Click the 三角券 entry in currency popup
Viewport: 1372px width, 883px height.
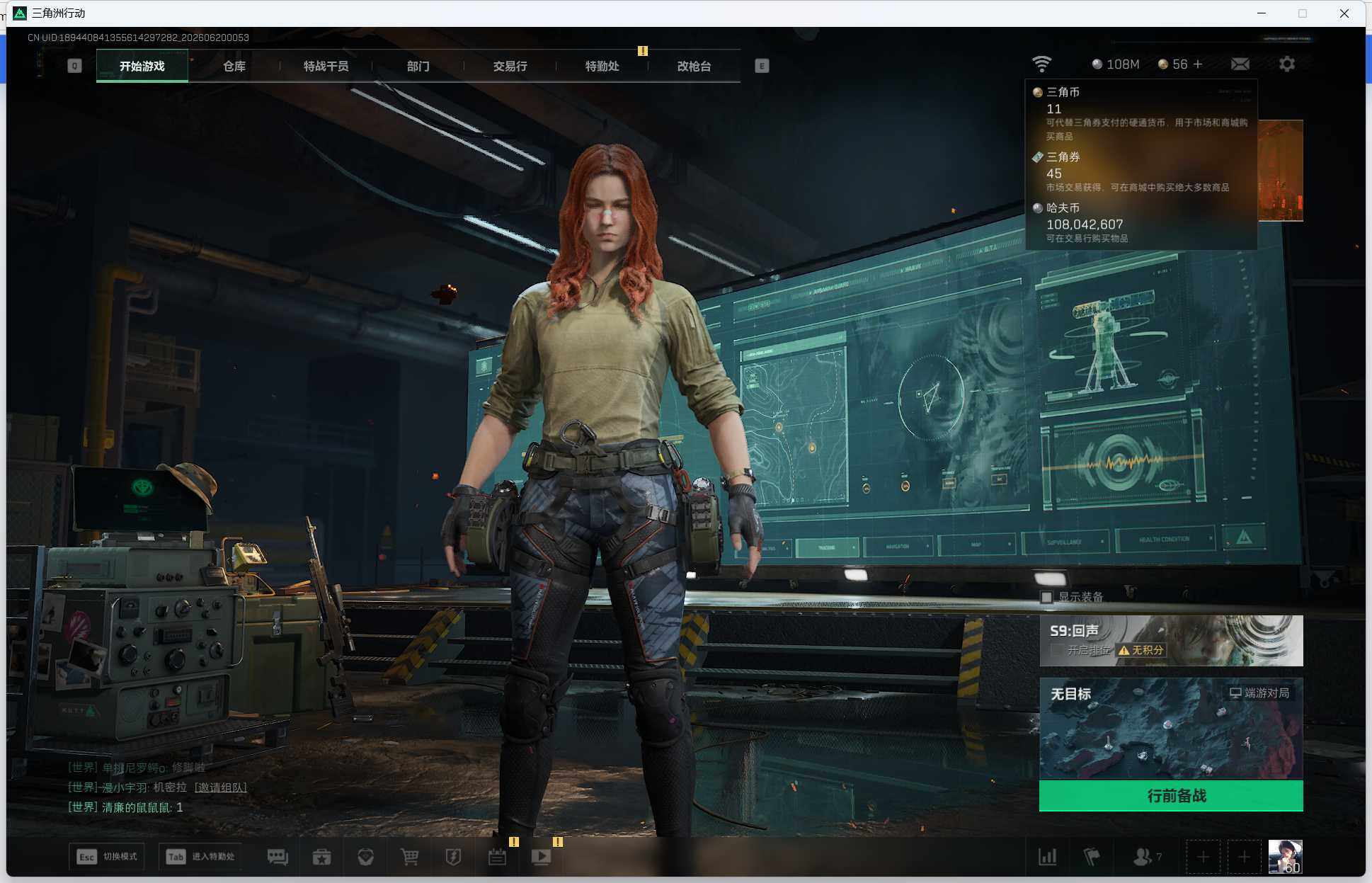(x=1141, y=171)
